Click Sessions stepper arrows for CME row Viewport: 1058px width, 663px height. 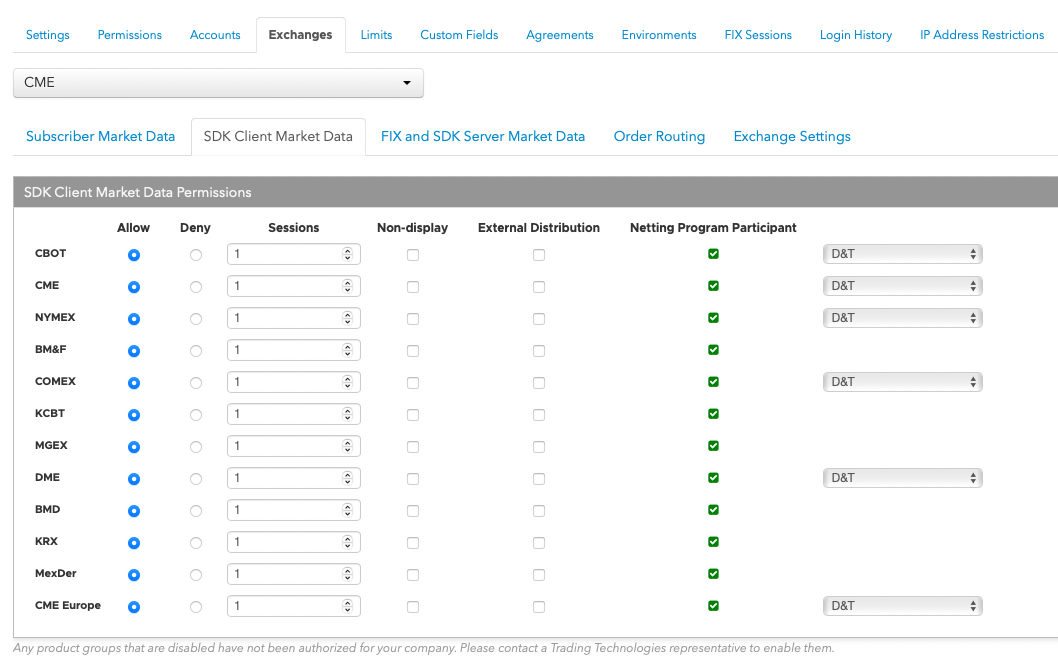pos(347,286)
